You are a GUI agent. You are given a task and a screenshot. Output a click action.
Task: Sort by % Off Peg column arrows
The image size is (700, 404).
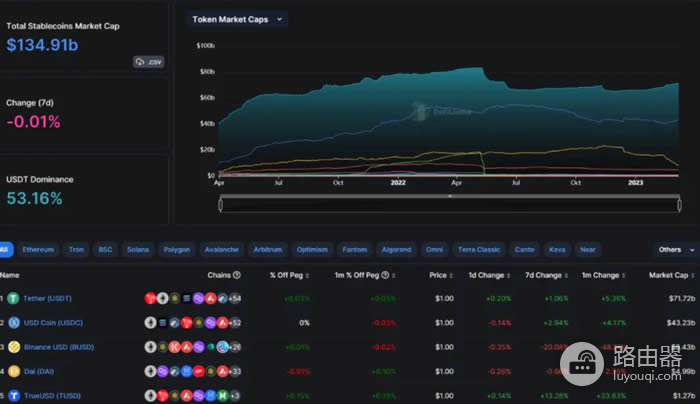[308, 275]
